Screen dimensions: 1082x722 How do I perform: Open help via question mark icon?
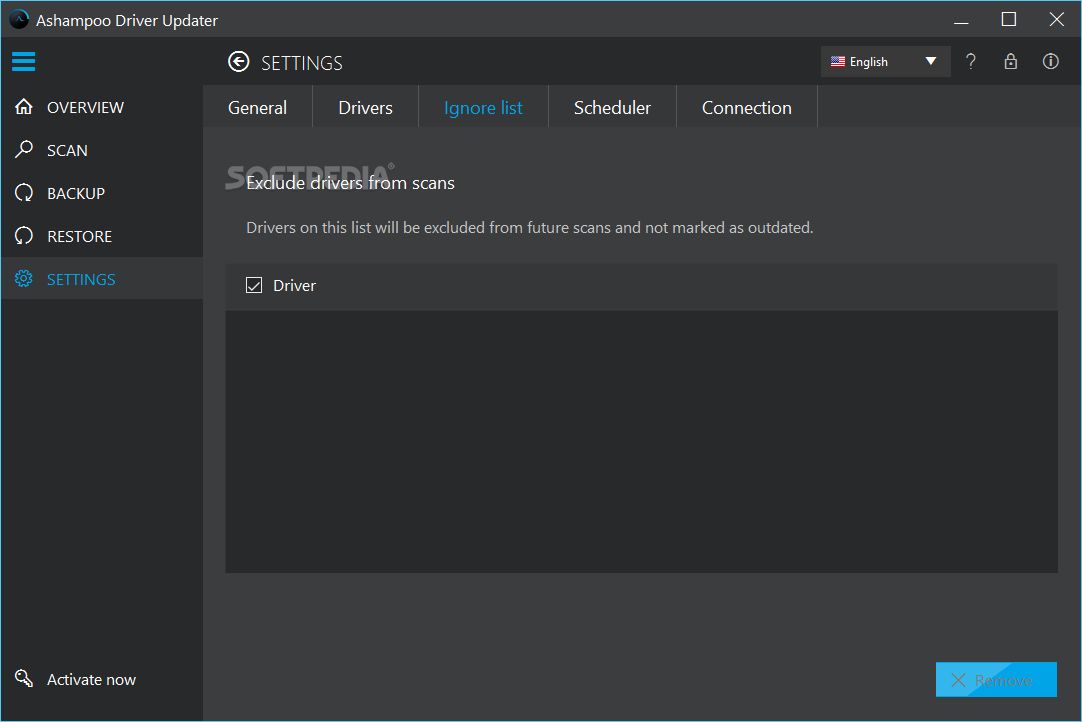point(971,61)
